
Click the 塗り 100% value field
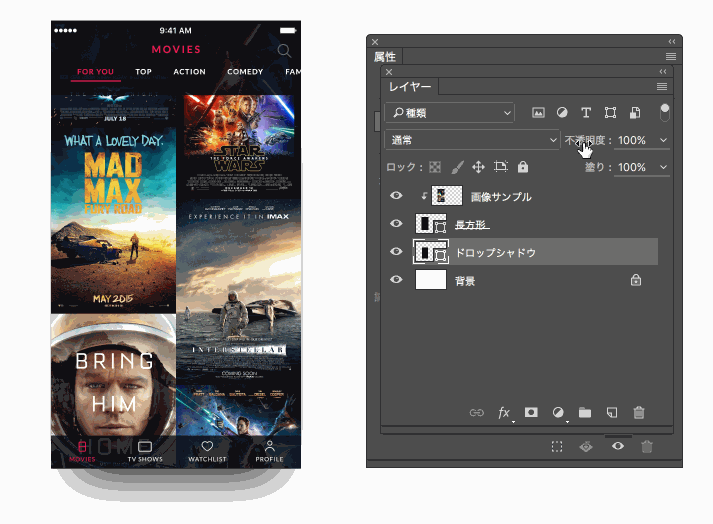tap(632, 167)
